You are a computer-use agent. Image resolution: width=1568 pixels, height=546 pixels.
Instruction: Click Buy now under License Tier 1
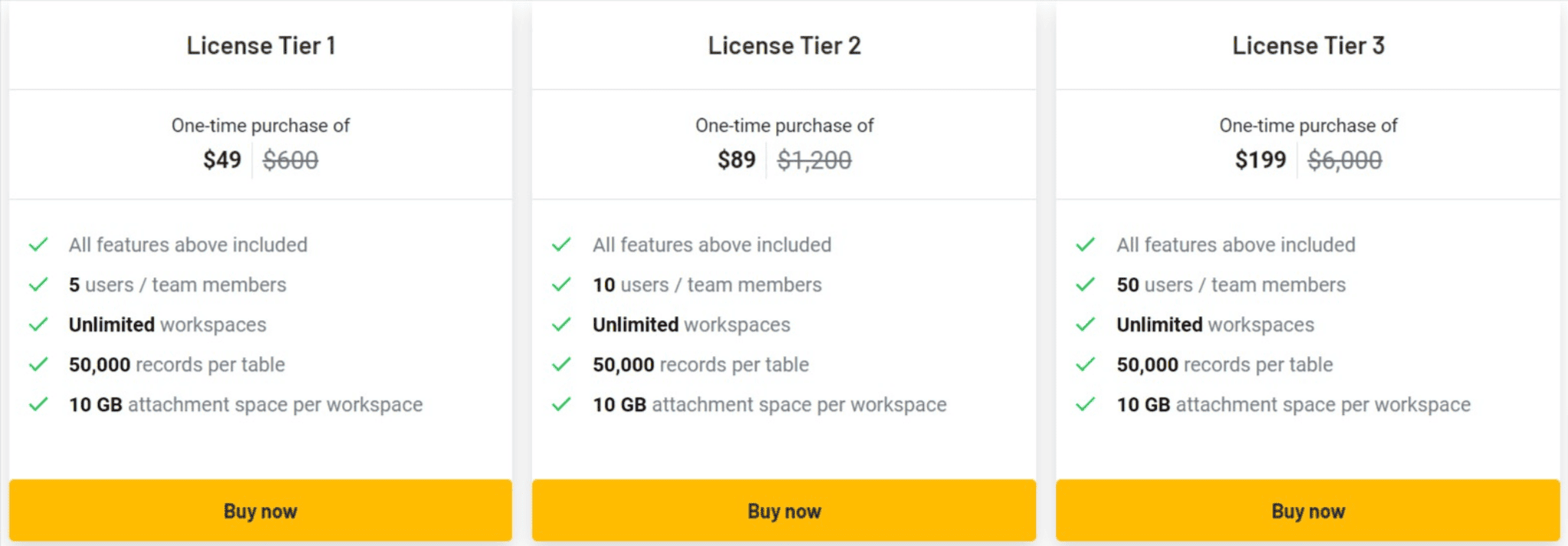pyautogui.click(x=260, y=511)
